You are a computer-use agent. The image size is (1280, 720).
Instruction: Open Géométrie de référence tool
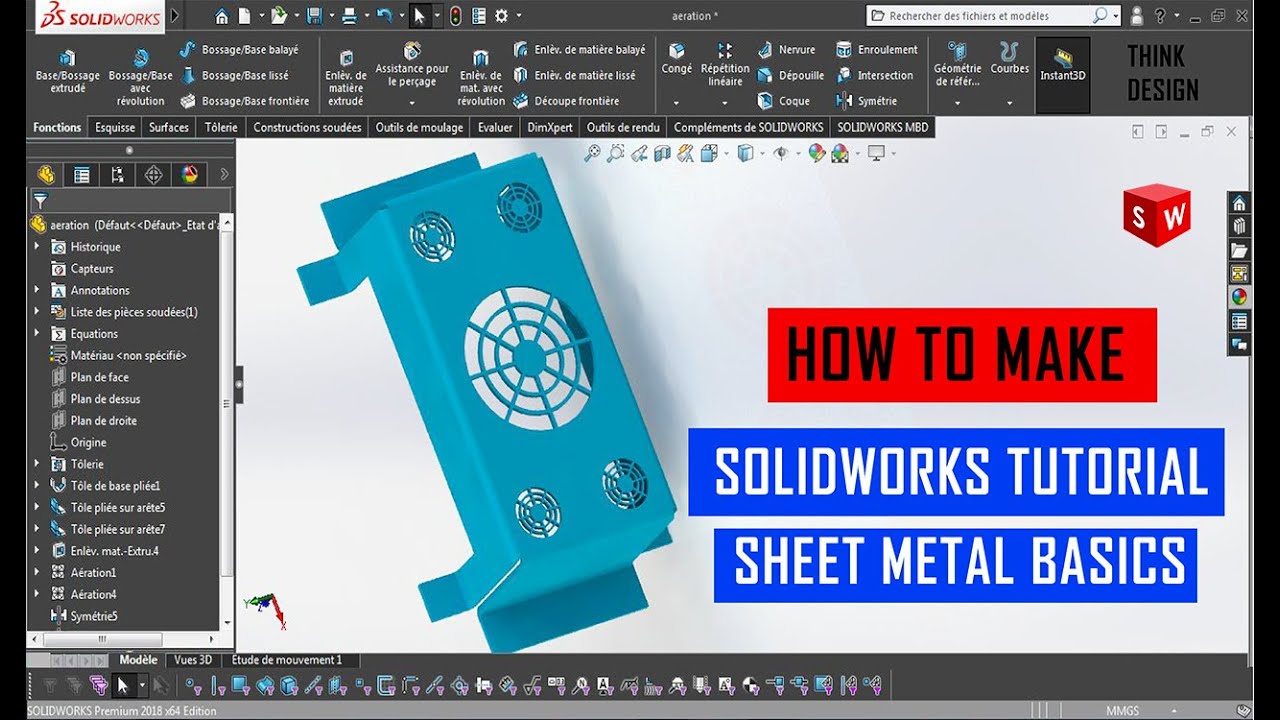(957, 65)
